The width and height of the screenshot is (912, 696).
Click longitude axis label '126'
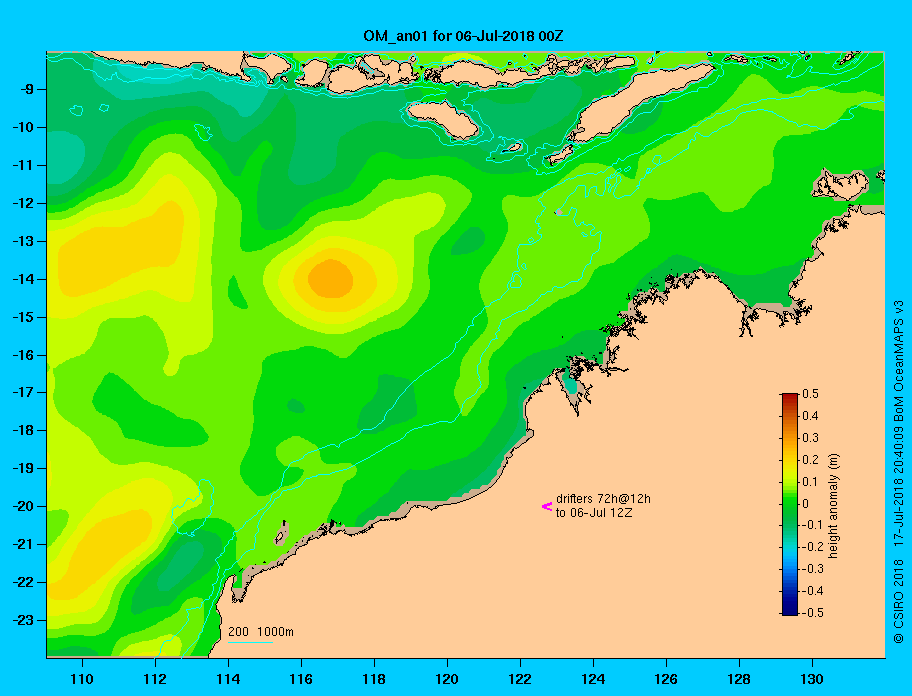click(x=666, y=679)
